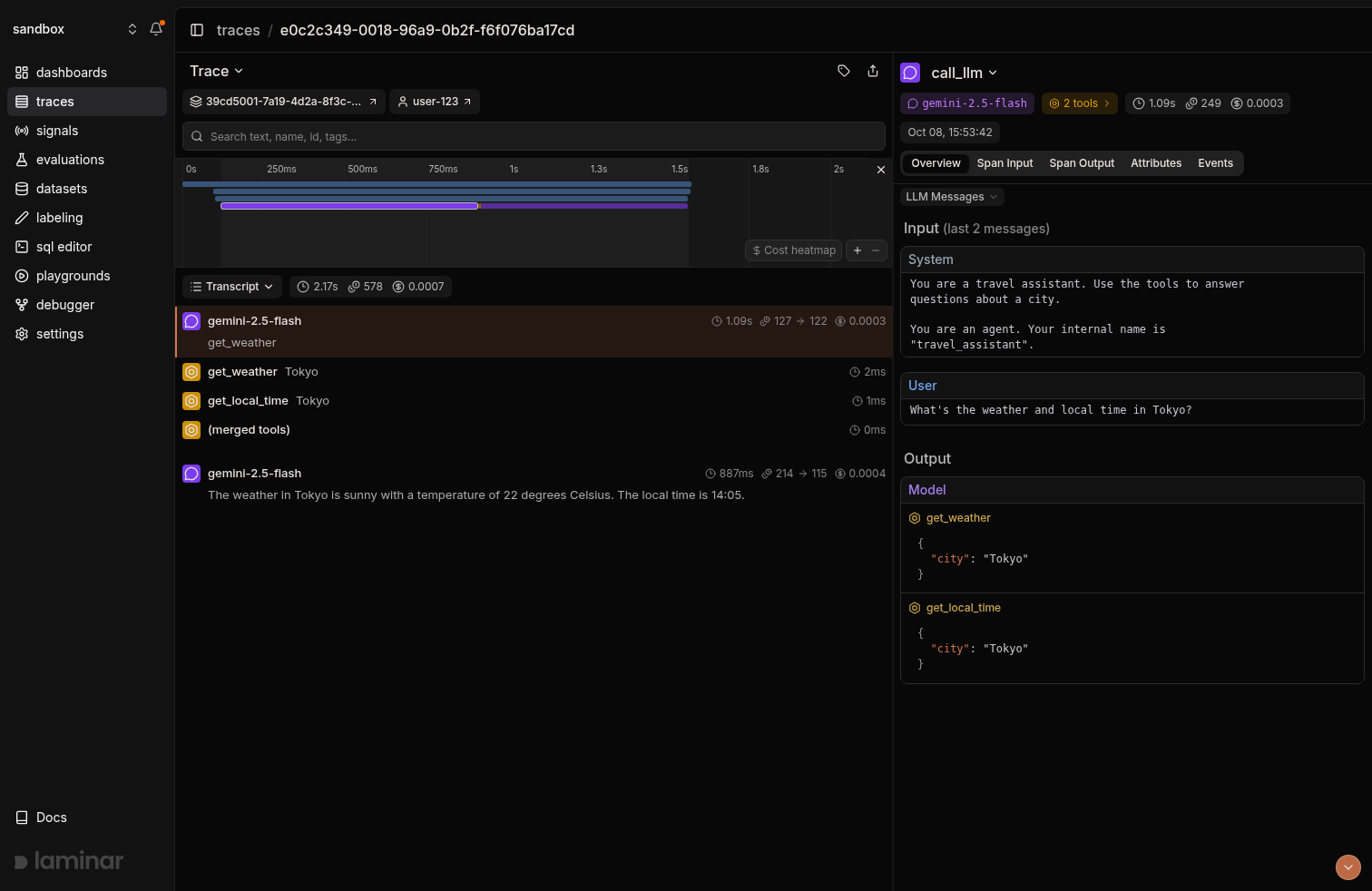Switch to Events tab
The width and height of the screenshot is (1372, 891).
coord(1215,163)
